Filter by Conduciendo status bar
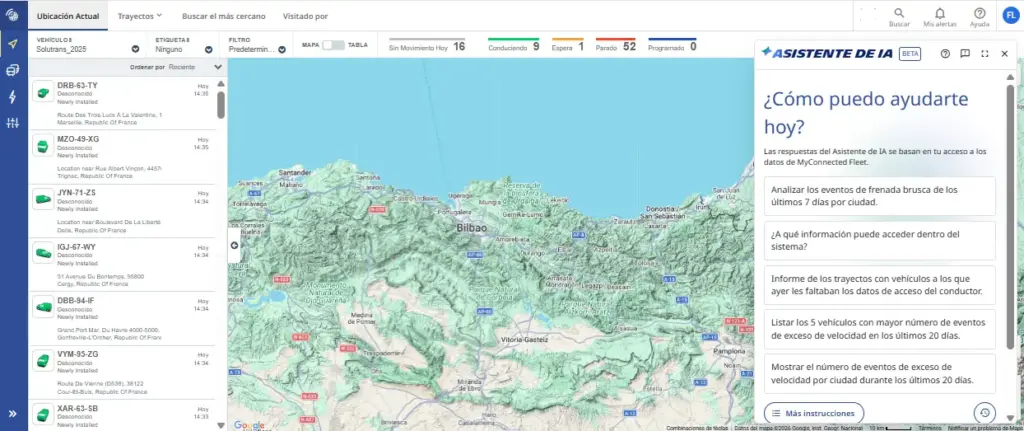This screenshot has height=431, width=1024. (513, 46)
